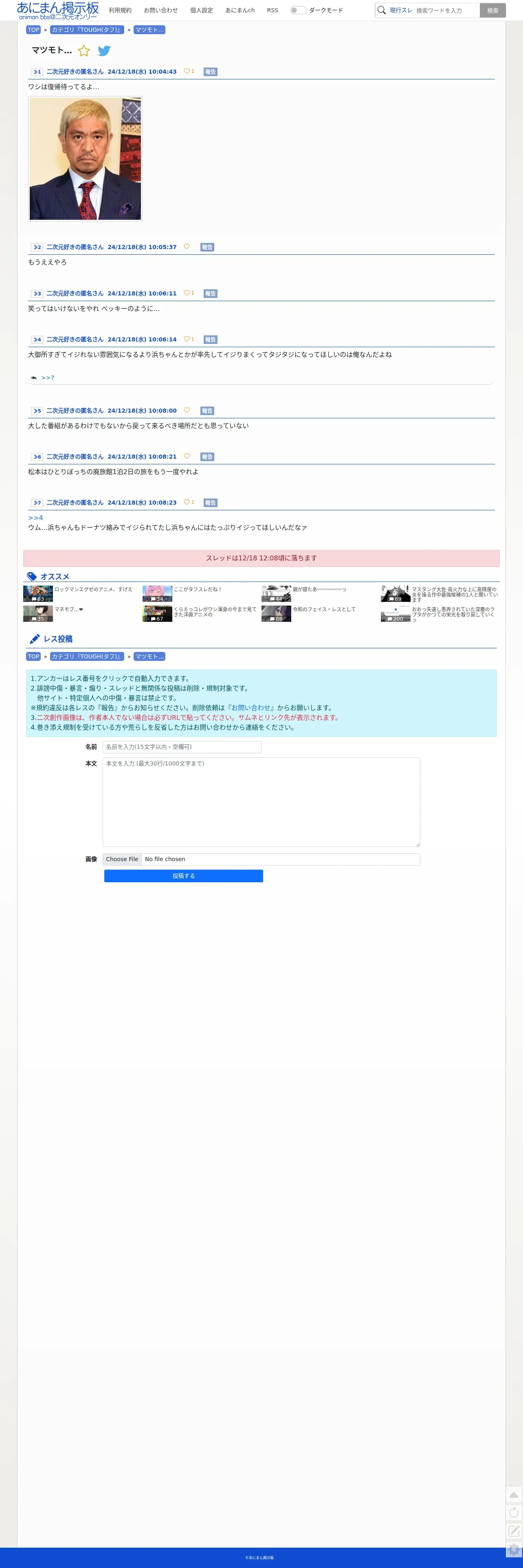This screenshot has height=1568, width=523.
Task: Report post 2 with 報告 button
Action: point(207,247)
